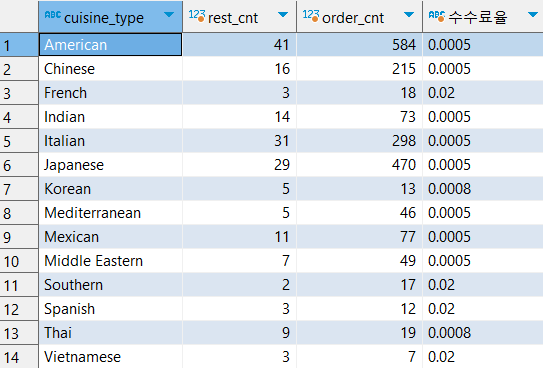
Task: Select the Italian cell
Action: point(110,141)
